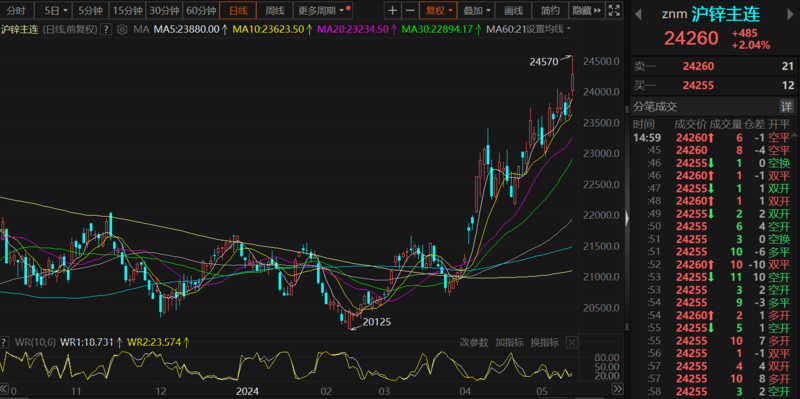Switch to 15分钟 period
Image resolution: width=800 pixels, height=399 pixels.
127,10
